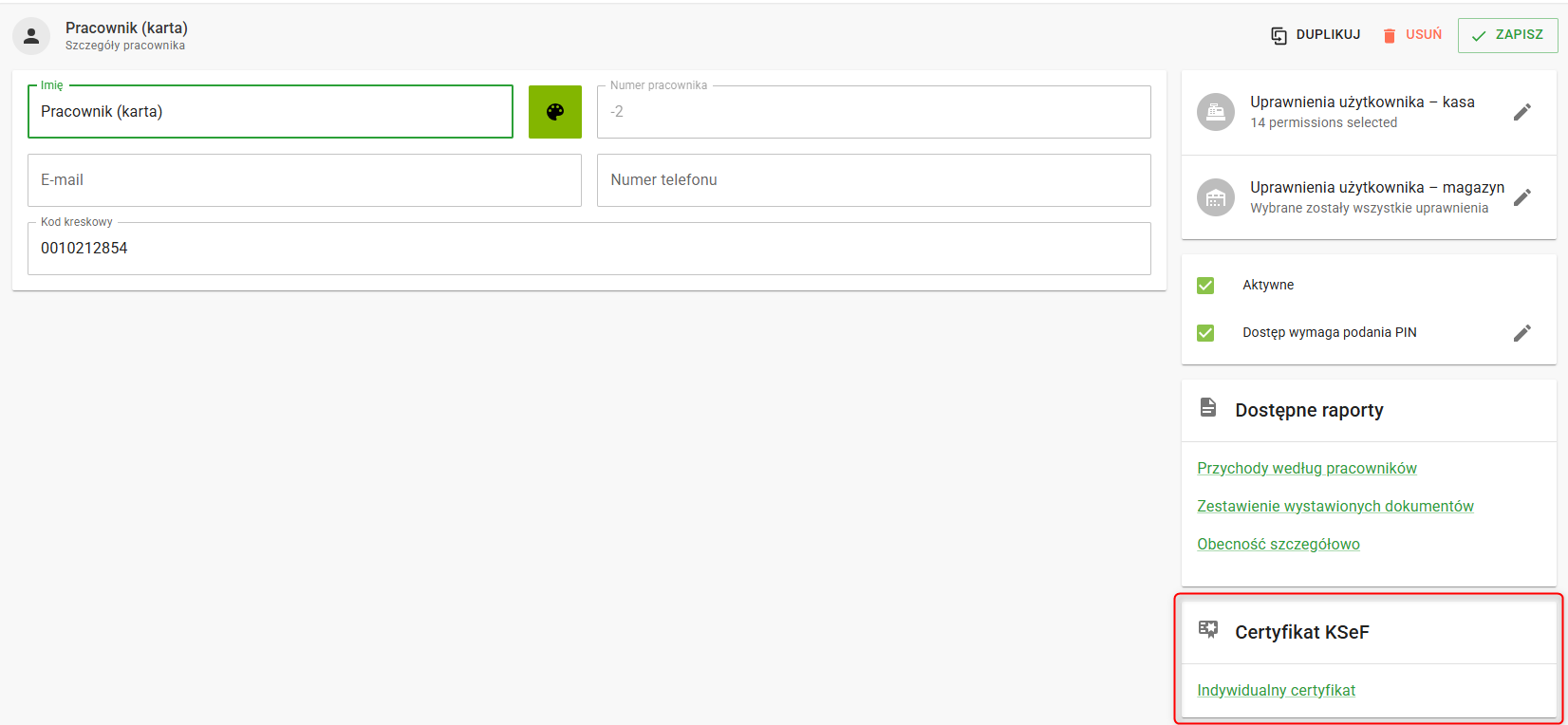Save changes with the ZAPISZ button

(1507, 35)
